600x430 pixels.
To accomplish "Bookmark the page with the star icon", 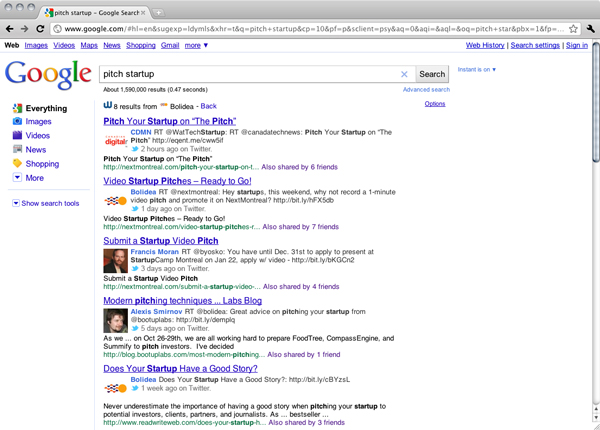I will [x=573, y=29].
